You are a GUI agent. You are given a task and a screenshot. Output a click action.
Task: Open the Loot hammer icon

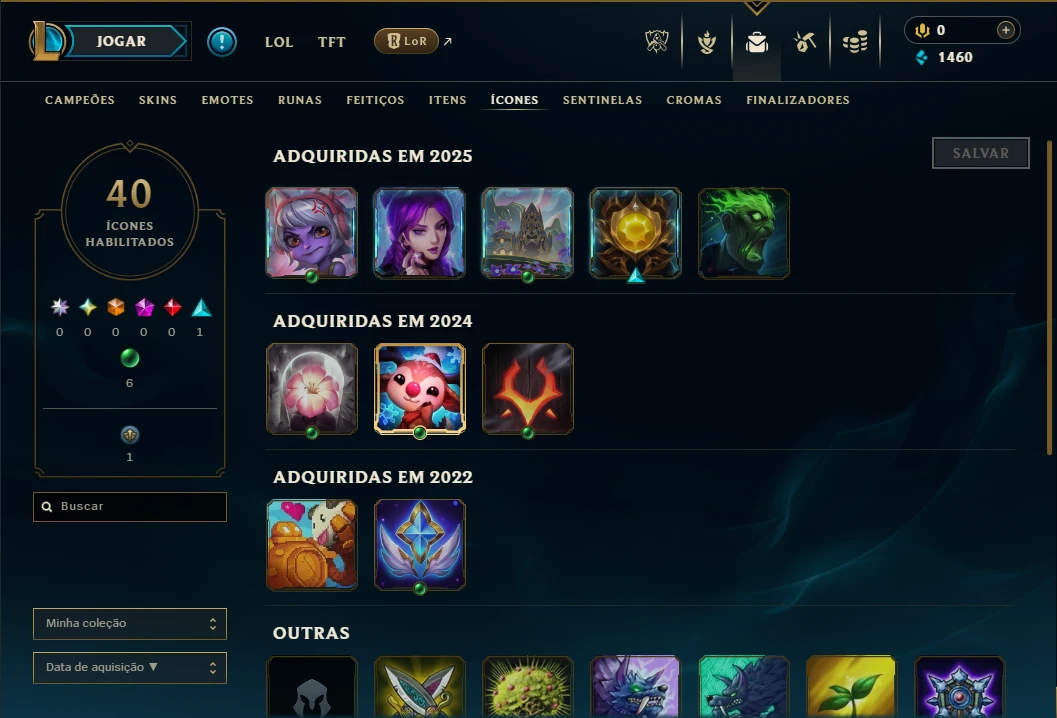pos(805,42)
